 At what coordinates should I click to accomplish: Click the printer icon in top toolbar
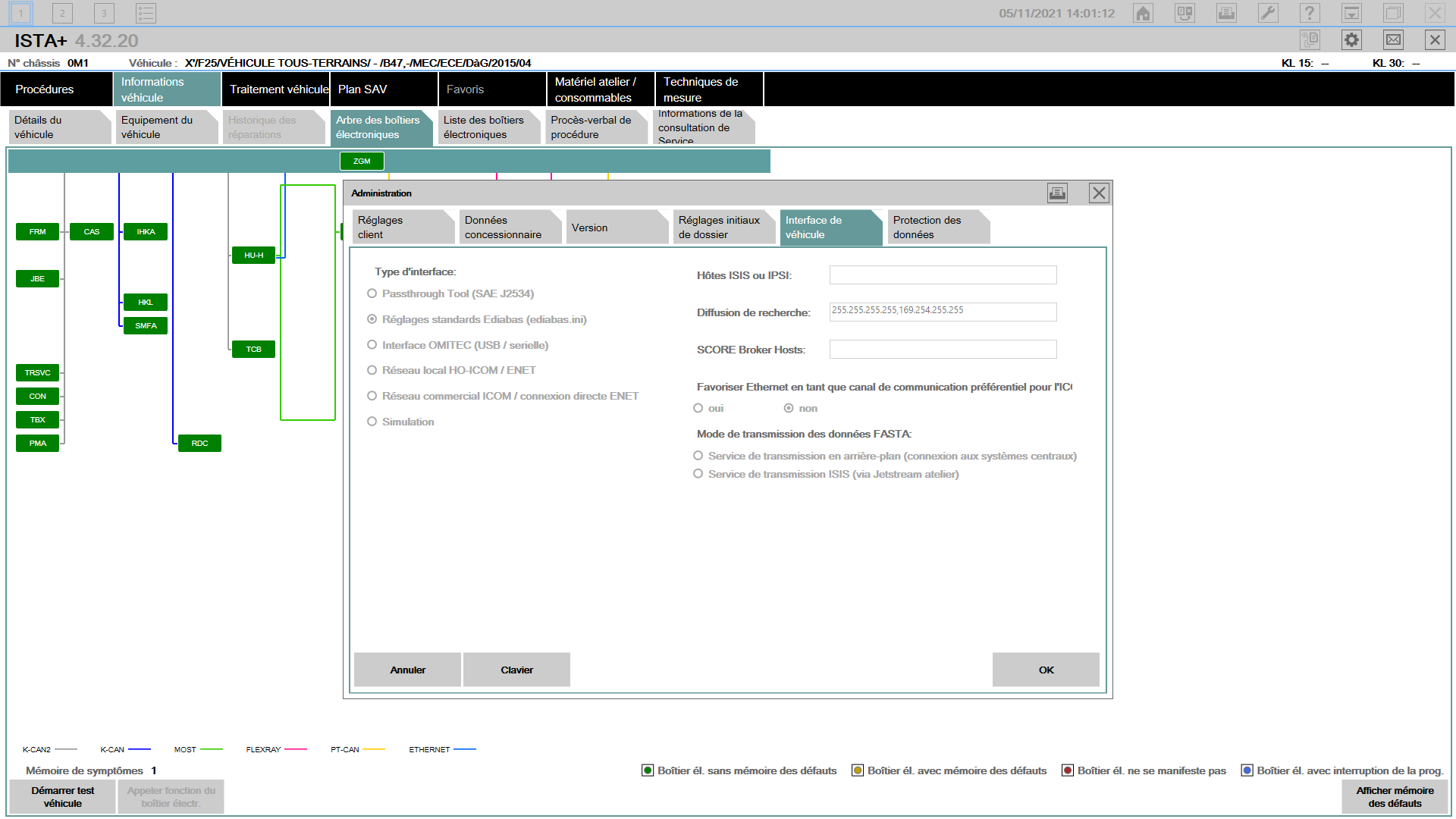pos(1226,13)
